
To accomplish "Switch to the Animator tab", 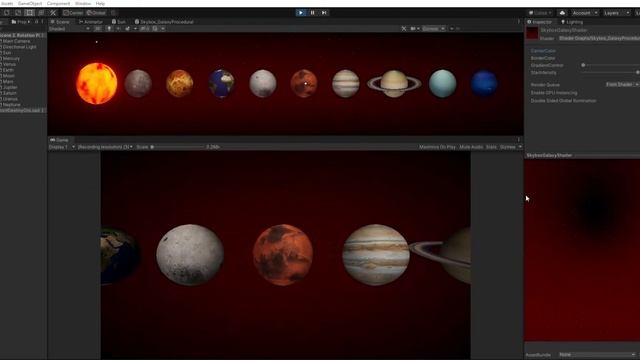I will pyautogui.click(x=91, y=22).
